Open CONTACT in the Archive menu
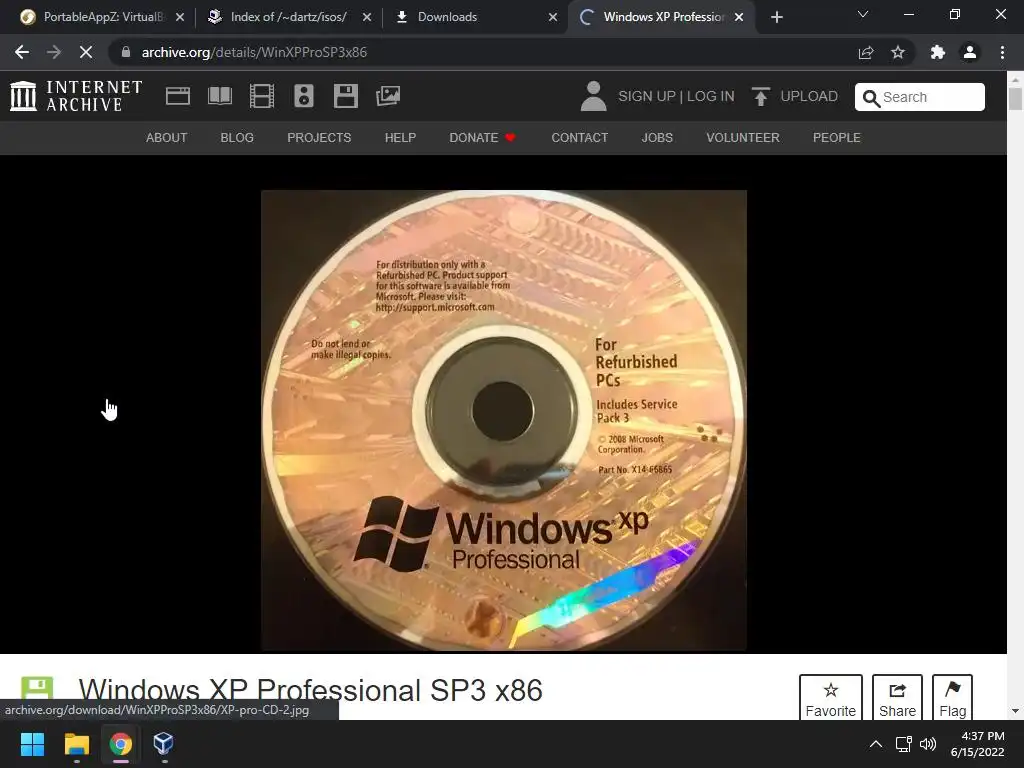Viewport: 1024px width, 768px height. pyautogui.click(x=579, y=138)
